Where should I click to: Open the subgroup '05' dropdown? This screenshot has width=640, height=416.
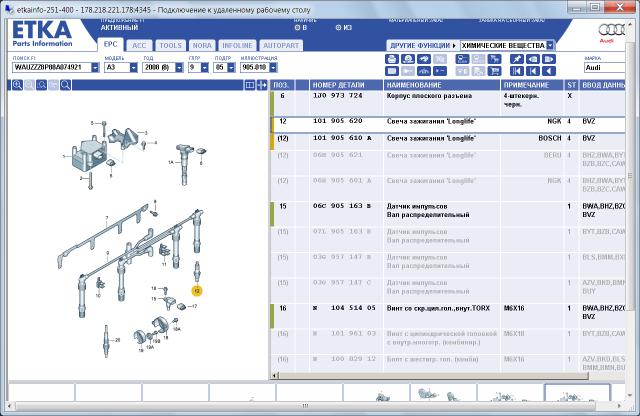point(231,68)
